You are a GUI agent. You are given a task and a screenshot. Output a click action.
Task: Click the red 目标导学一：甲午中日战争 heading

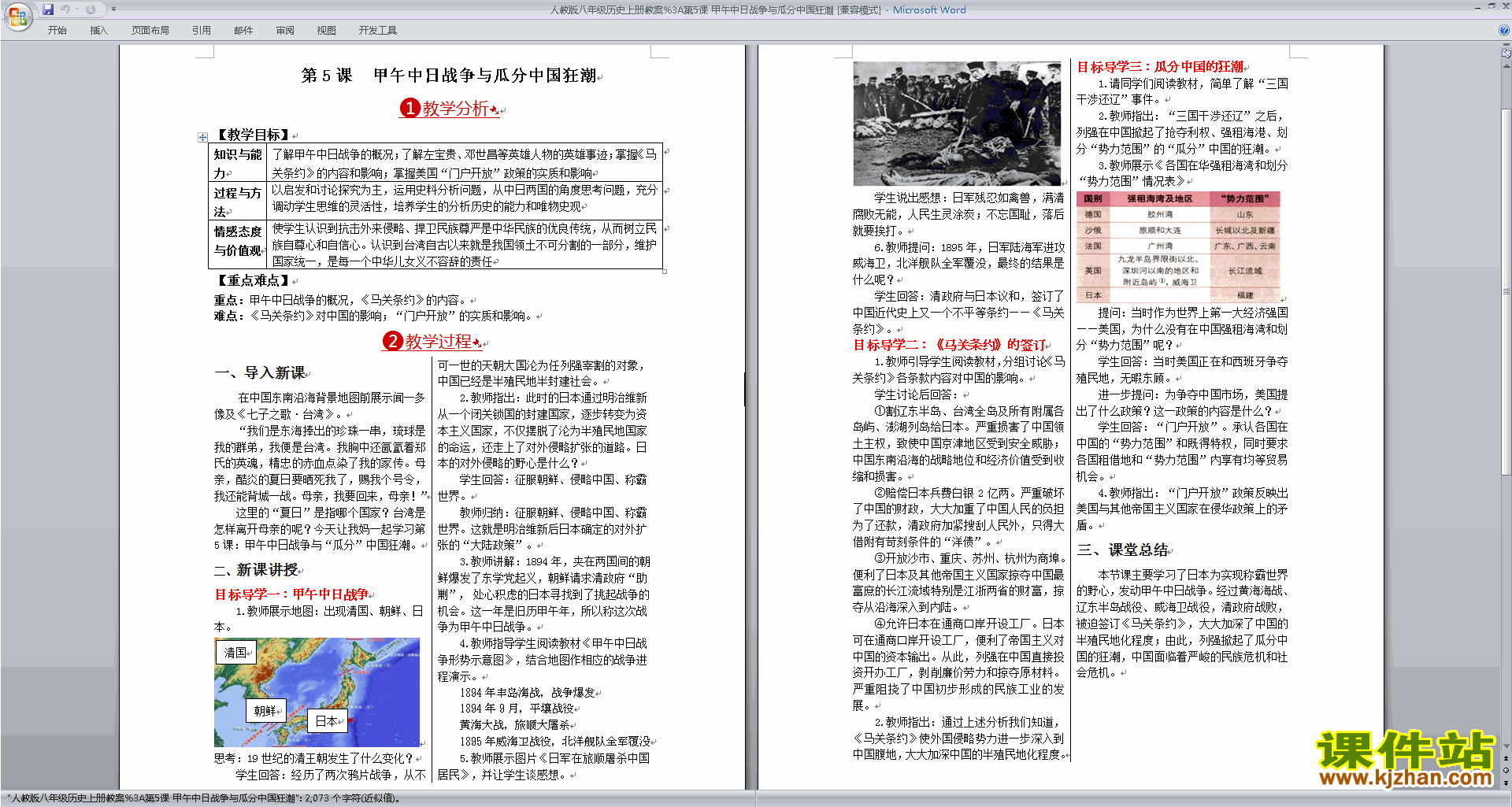291,594
